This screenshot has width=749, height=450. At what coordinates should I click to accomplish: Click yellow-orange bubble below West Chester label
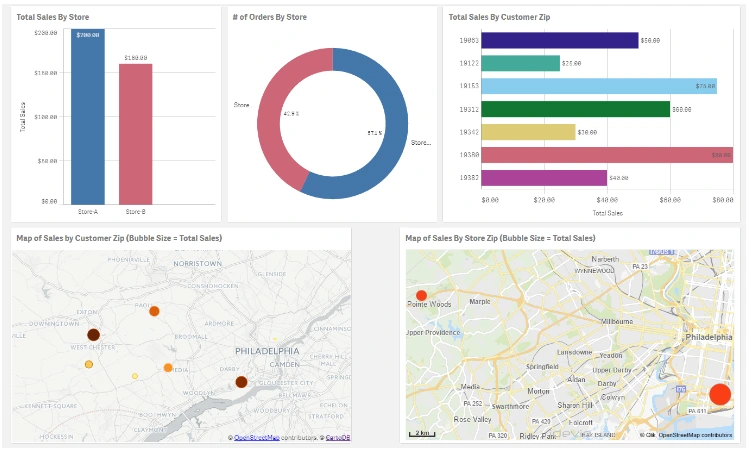coord(88,364)
